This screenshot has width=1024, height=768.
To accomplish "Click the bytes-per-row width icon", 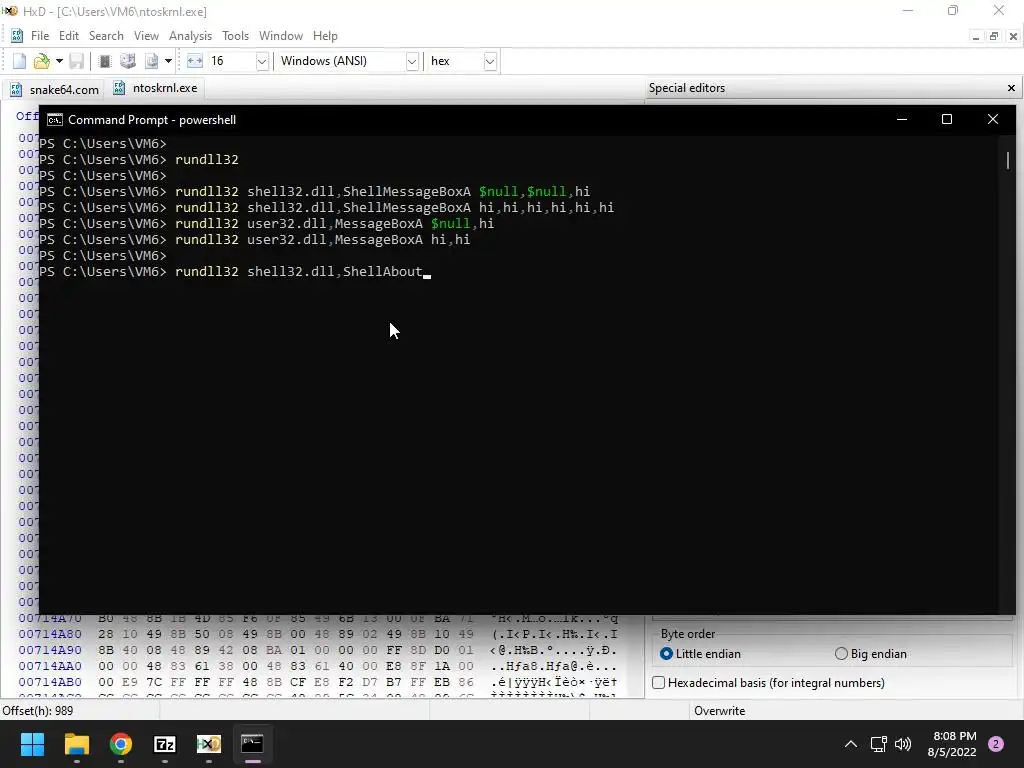I will 195,61.
